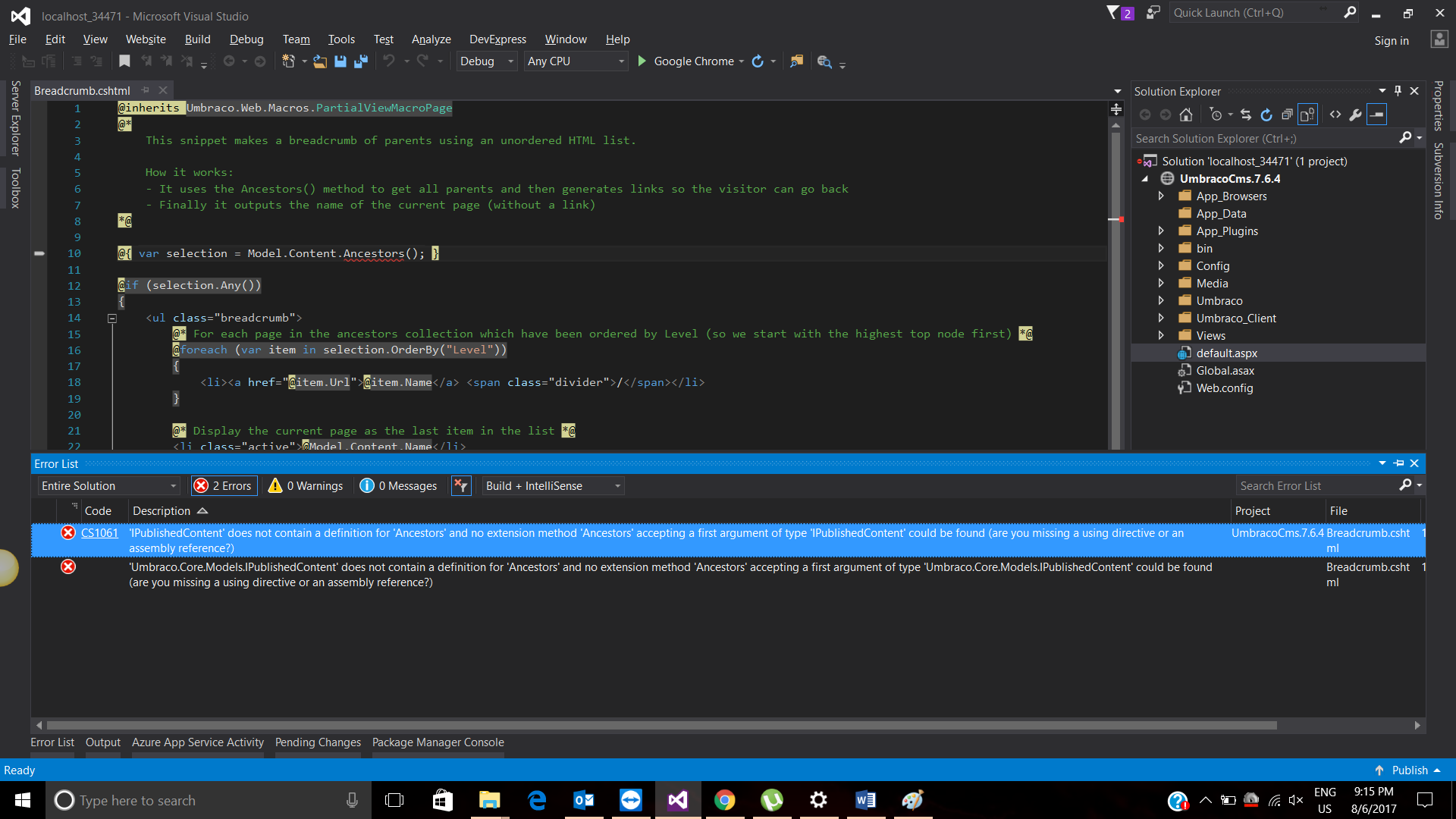1456x819 pixels.
Task: Open Google Chrome from the taskbar
Action: pyautogui.click(x=724, y=800)
